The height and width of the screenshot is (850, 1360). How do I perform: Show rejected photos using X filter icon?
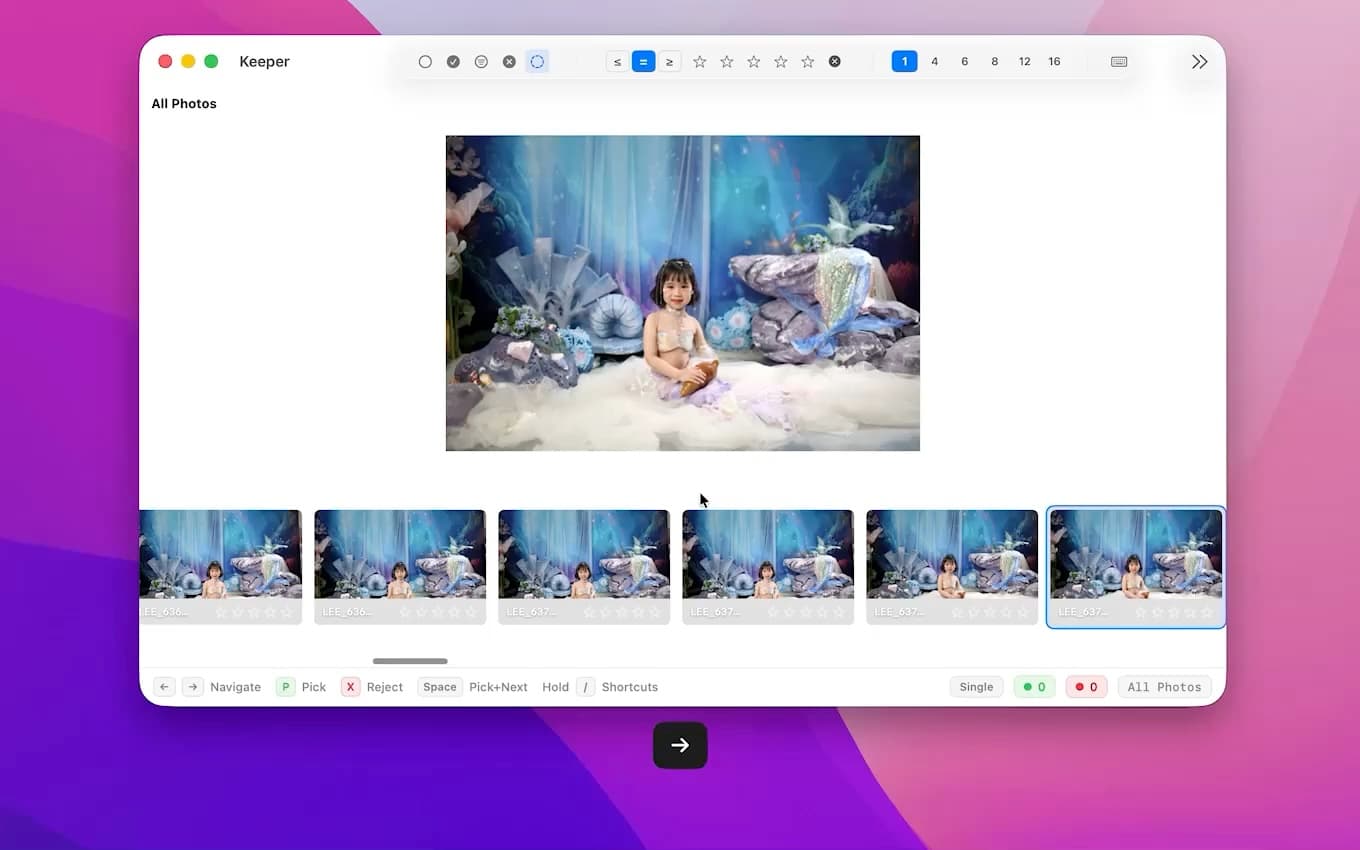pos(509,61)
